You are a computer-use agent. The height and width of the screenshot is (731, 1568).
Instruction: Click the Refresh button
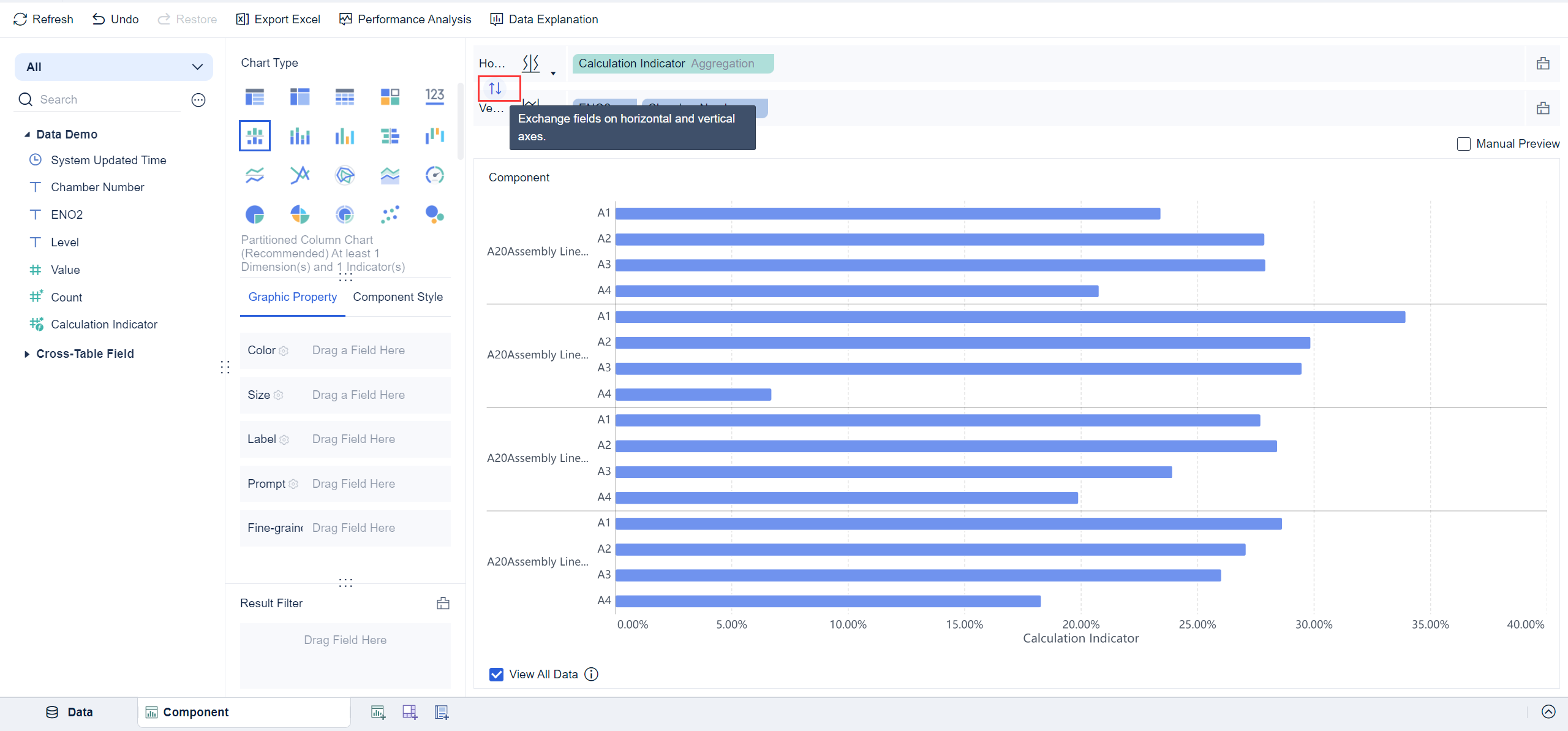(x=43, y=19)
